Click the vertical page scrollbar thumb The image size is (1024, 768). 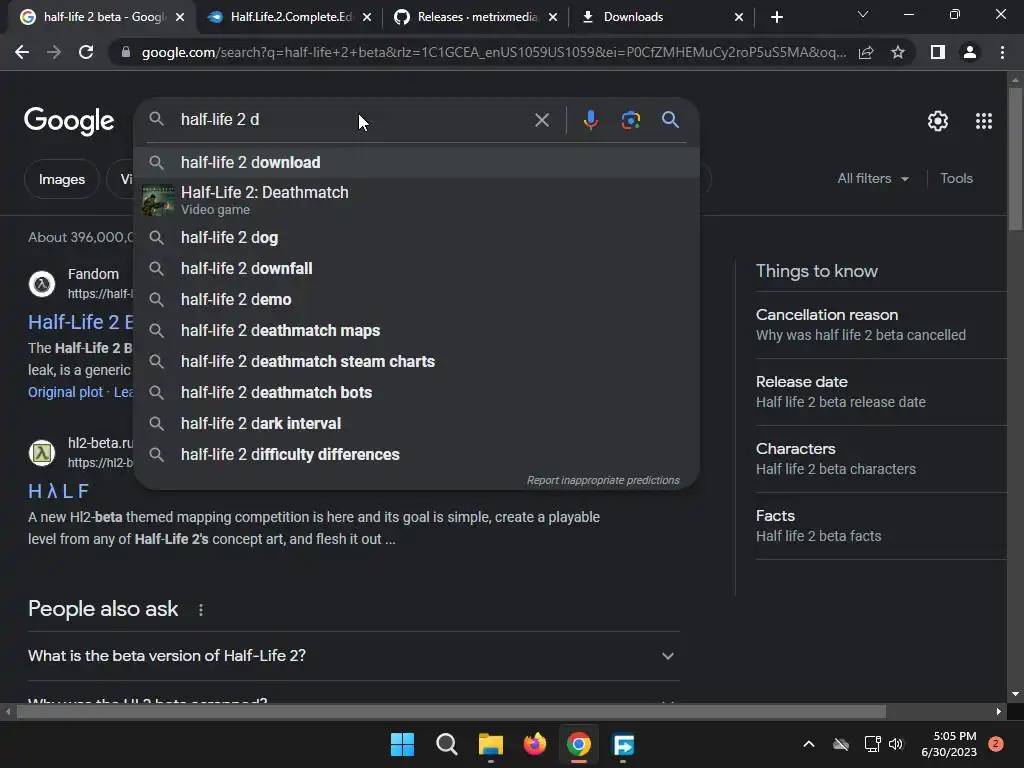pyautogui.click(x=1015, y=158)
